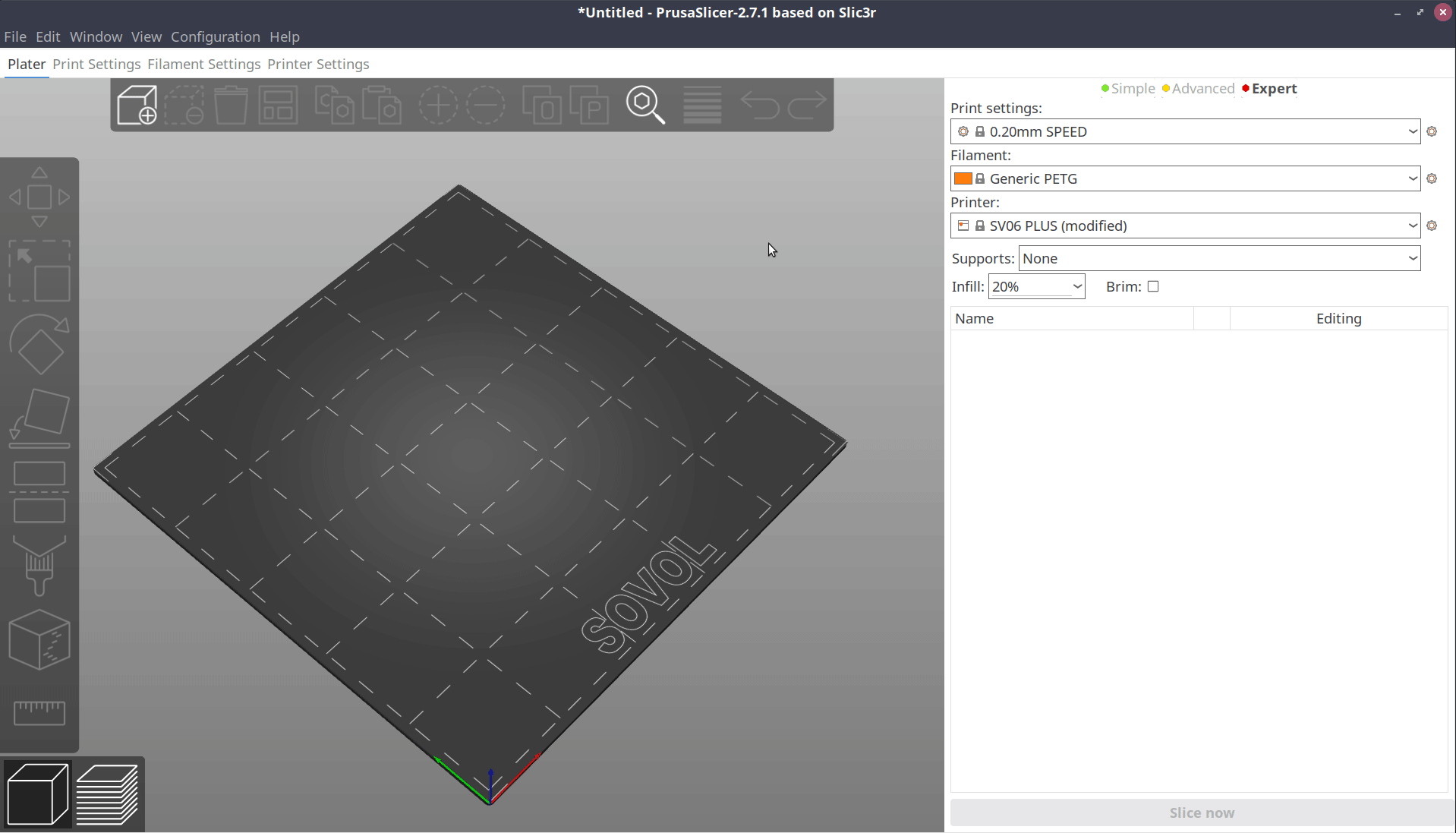Switch to the Filament Settings tab
The image size is (1456, 833).
[x=204, y=64]
